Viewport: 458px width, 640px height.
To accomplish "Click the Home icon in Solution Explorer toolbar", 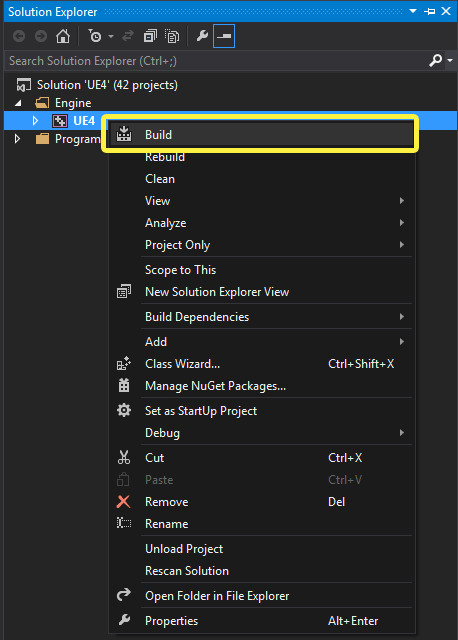I will tap(63, 36).
